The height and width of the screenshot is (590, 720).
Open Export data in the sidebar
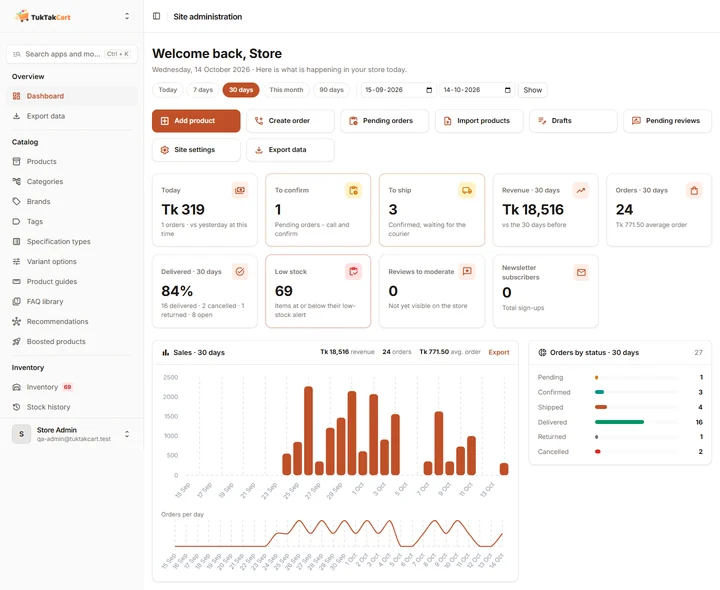tap(72, 116)
